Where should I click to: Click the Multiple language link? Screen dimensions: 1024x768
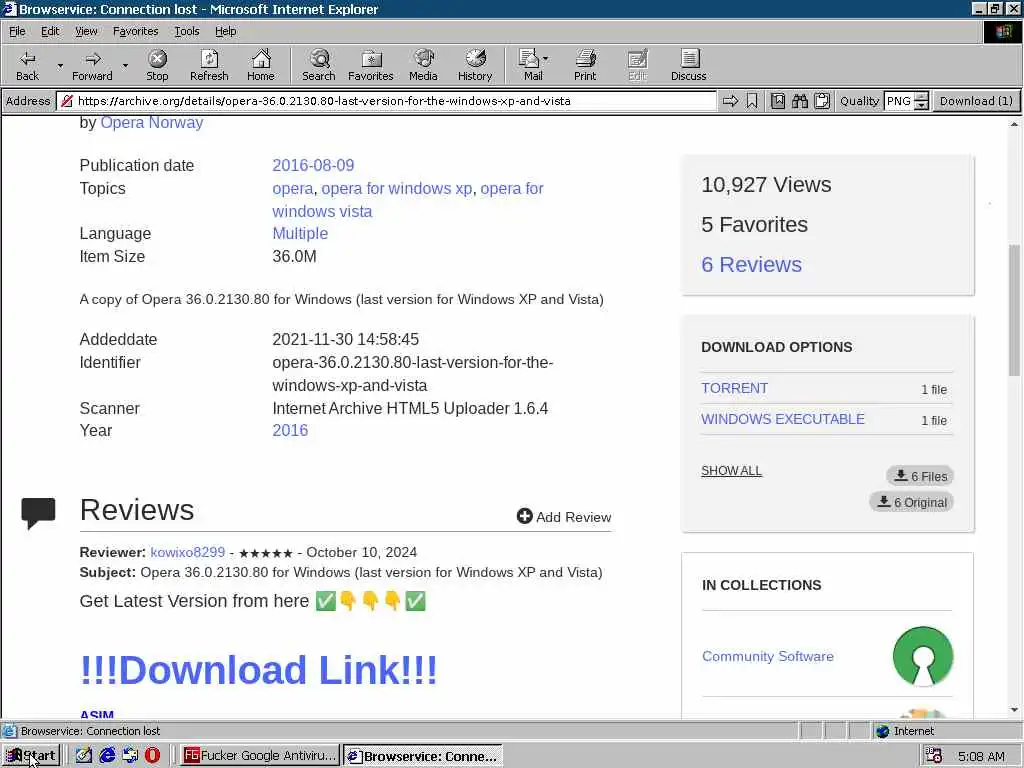(x=300, y=234)
